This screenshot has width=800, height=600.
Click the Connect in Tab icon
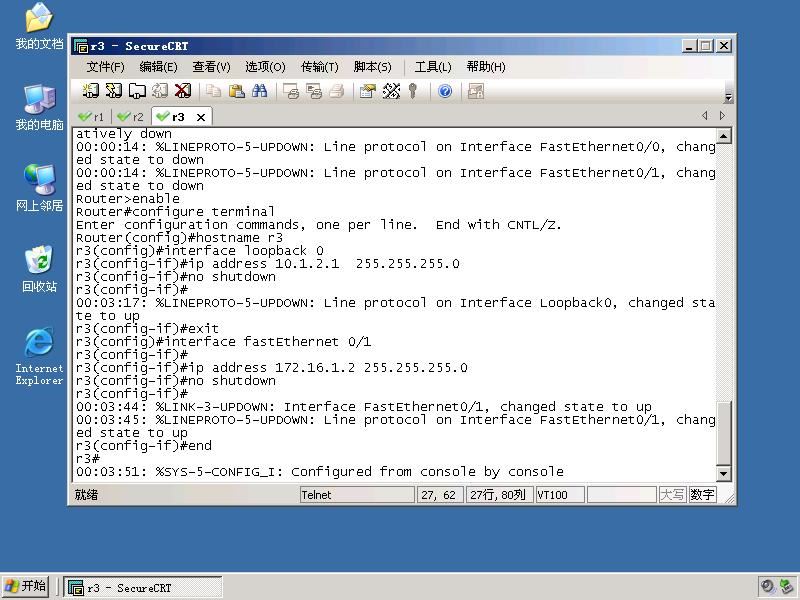[137, 91]
